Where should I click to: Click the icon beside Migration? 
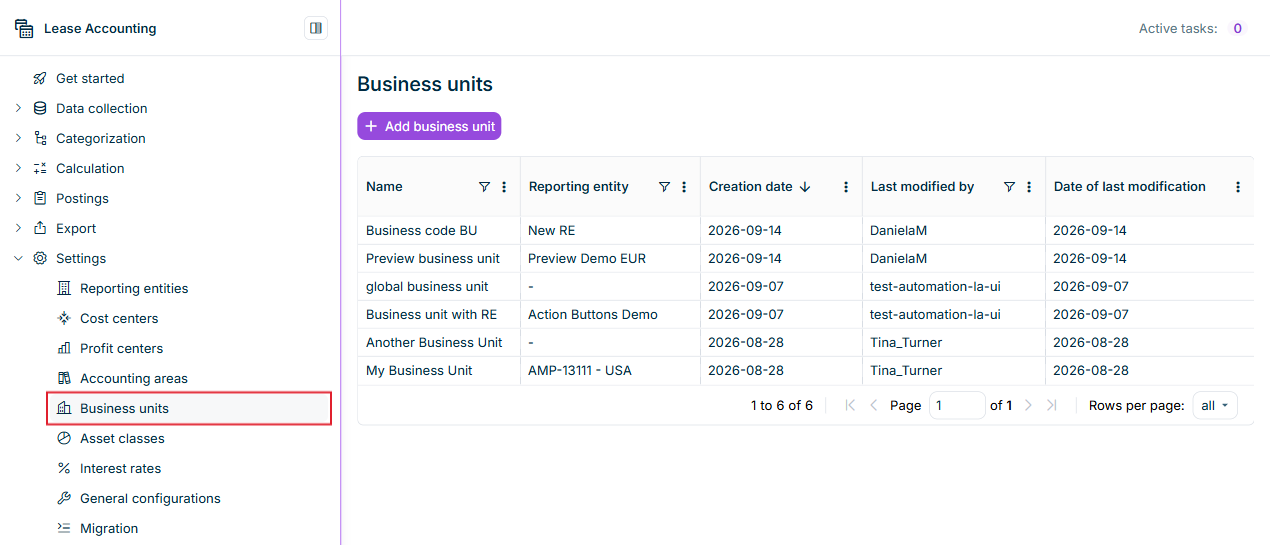(64, 528)
